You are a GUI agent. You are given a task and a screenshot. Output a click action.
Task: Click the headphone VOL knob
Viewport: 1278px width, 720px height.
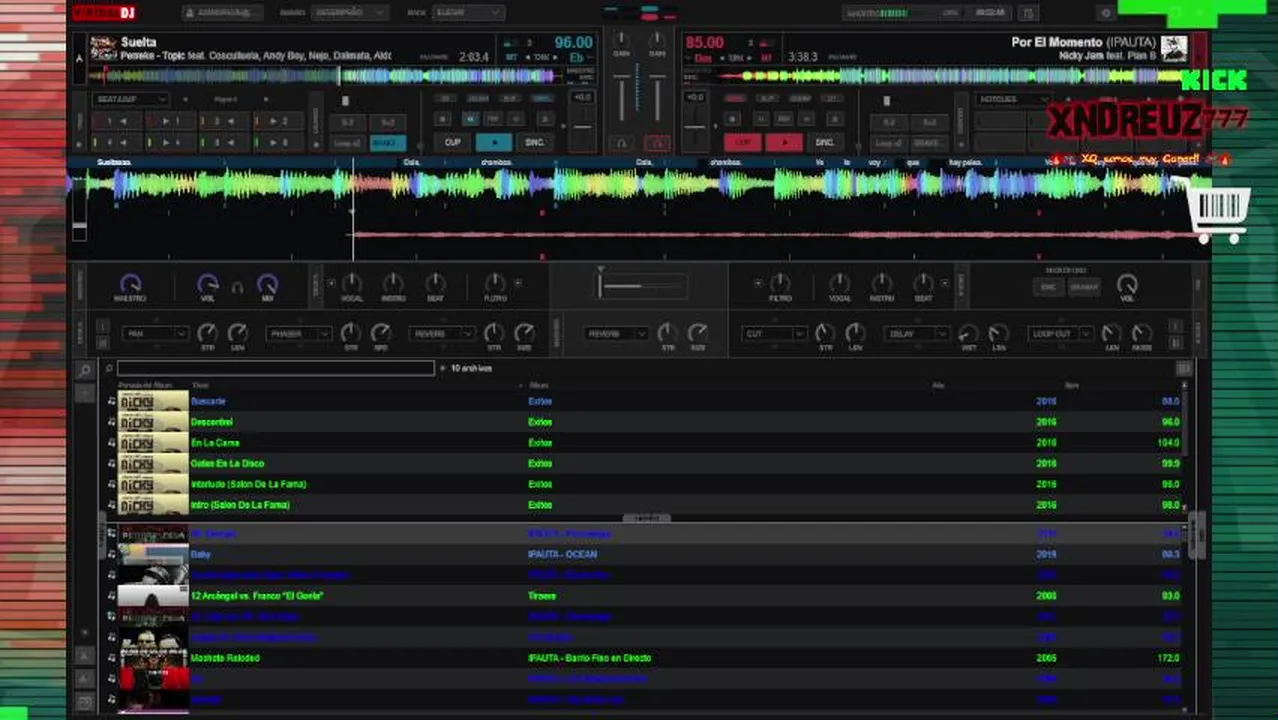pos(207,284)
